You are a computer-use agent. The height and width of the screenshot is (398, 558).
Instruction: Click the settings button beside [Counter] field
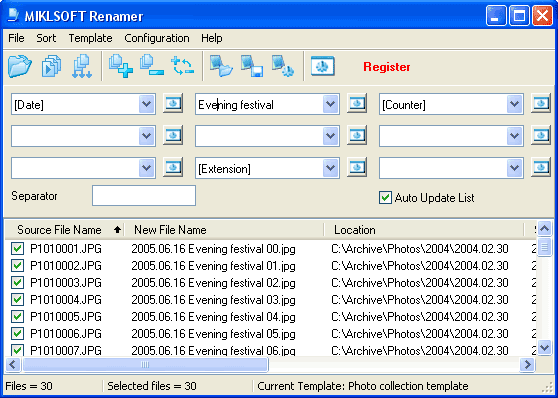click(x=541, y=104)
